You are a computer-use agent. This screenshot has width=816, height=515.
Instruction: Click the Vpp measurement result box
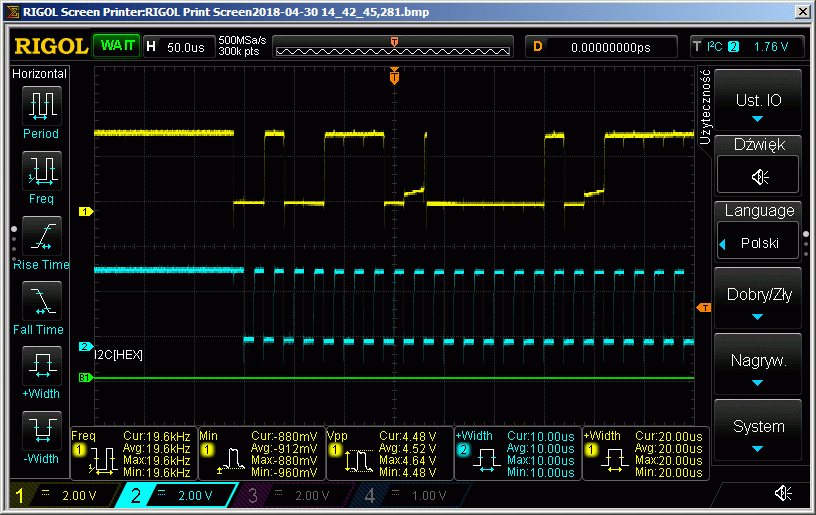[x=390, y=454]
